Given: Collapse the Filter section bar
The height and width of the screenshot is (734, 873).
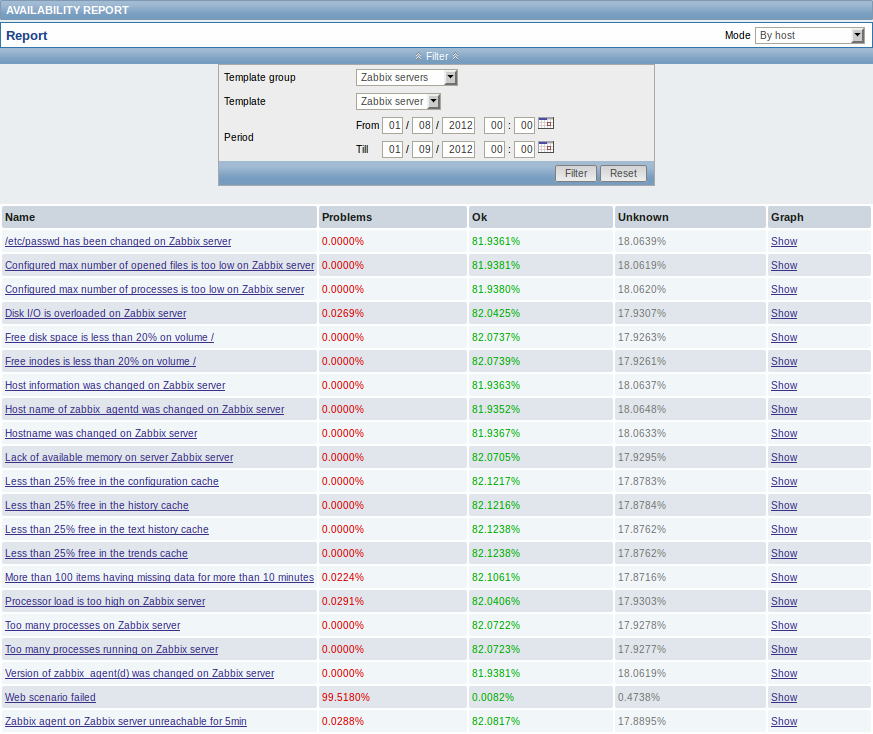Looking at the screenshot, I should pyautogui.click(x=436, y=56).
